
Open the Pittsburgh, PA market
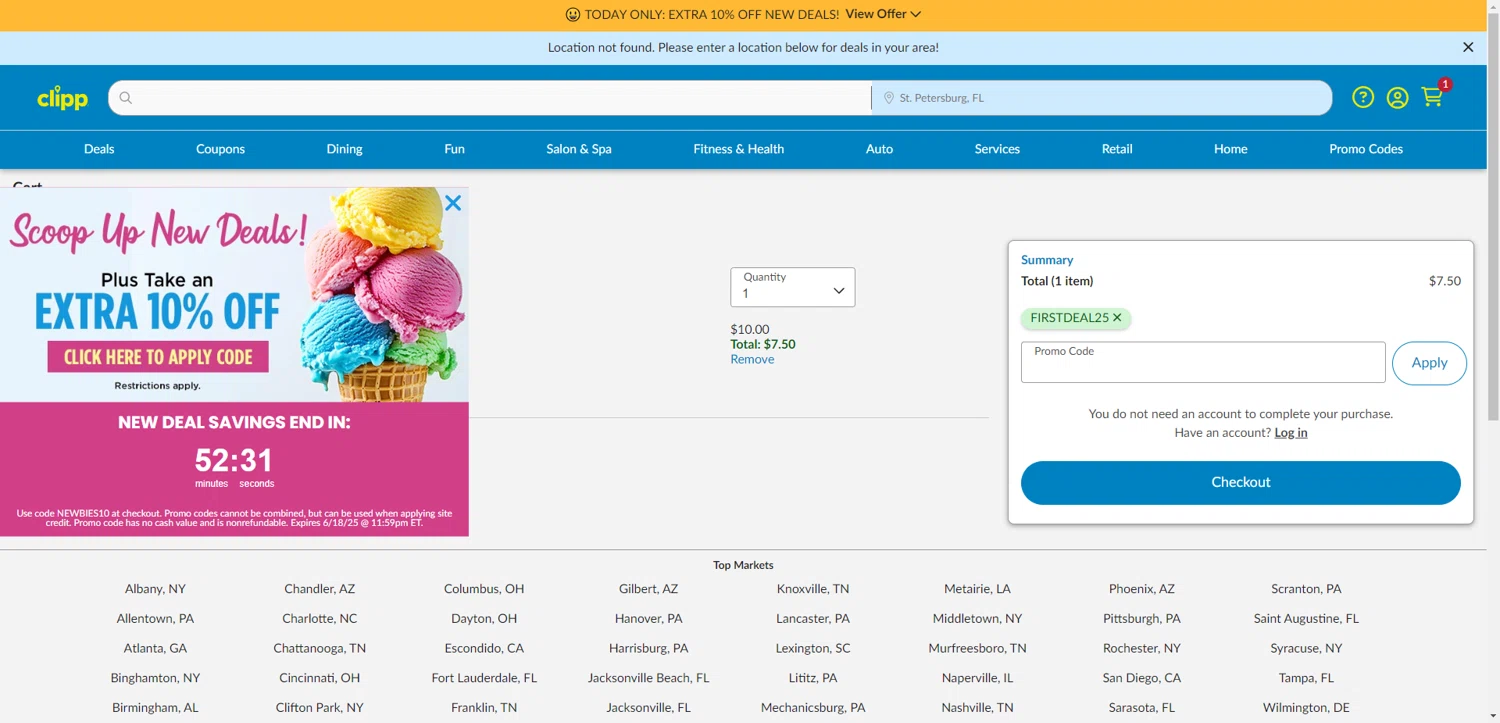pos(1142,619)
